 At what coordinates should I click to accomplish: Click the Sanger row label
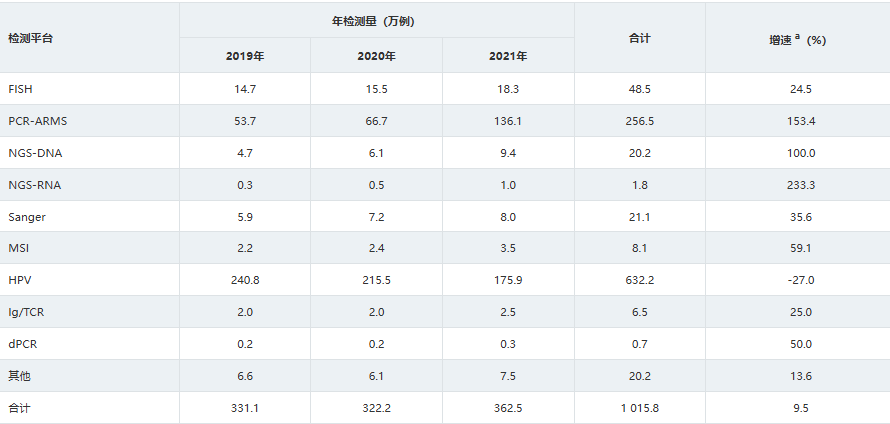point(26,217)
